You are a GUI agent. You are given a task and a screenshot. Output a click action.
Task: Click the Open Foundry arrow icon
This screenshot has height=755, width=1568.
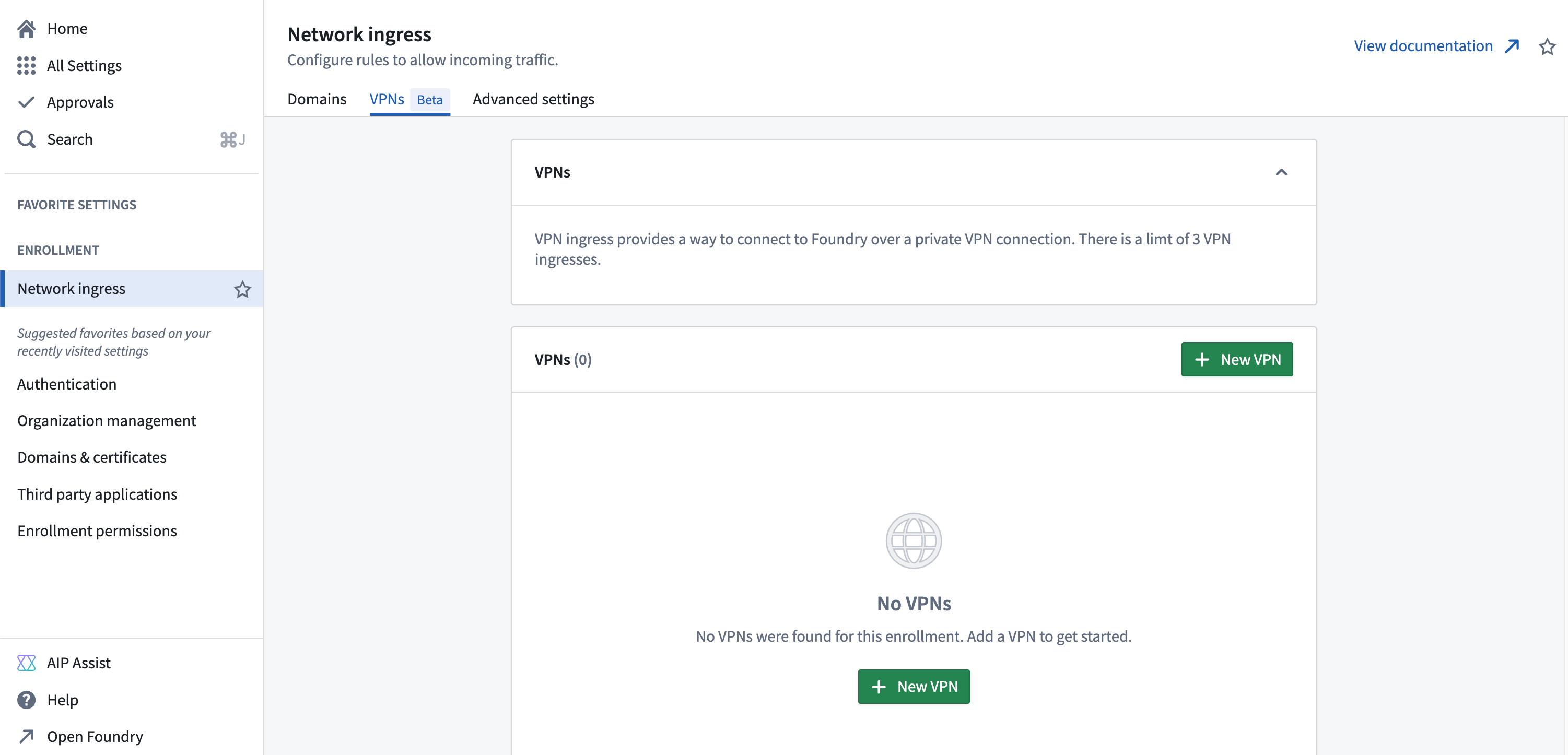26,736
